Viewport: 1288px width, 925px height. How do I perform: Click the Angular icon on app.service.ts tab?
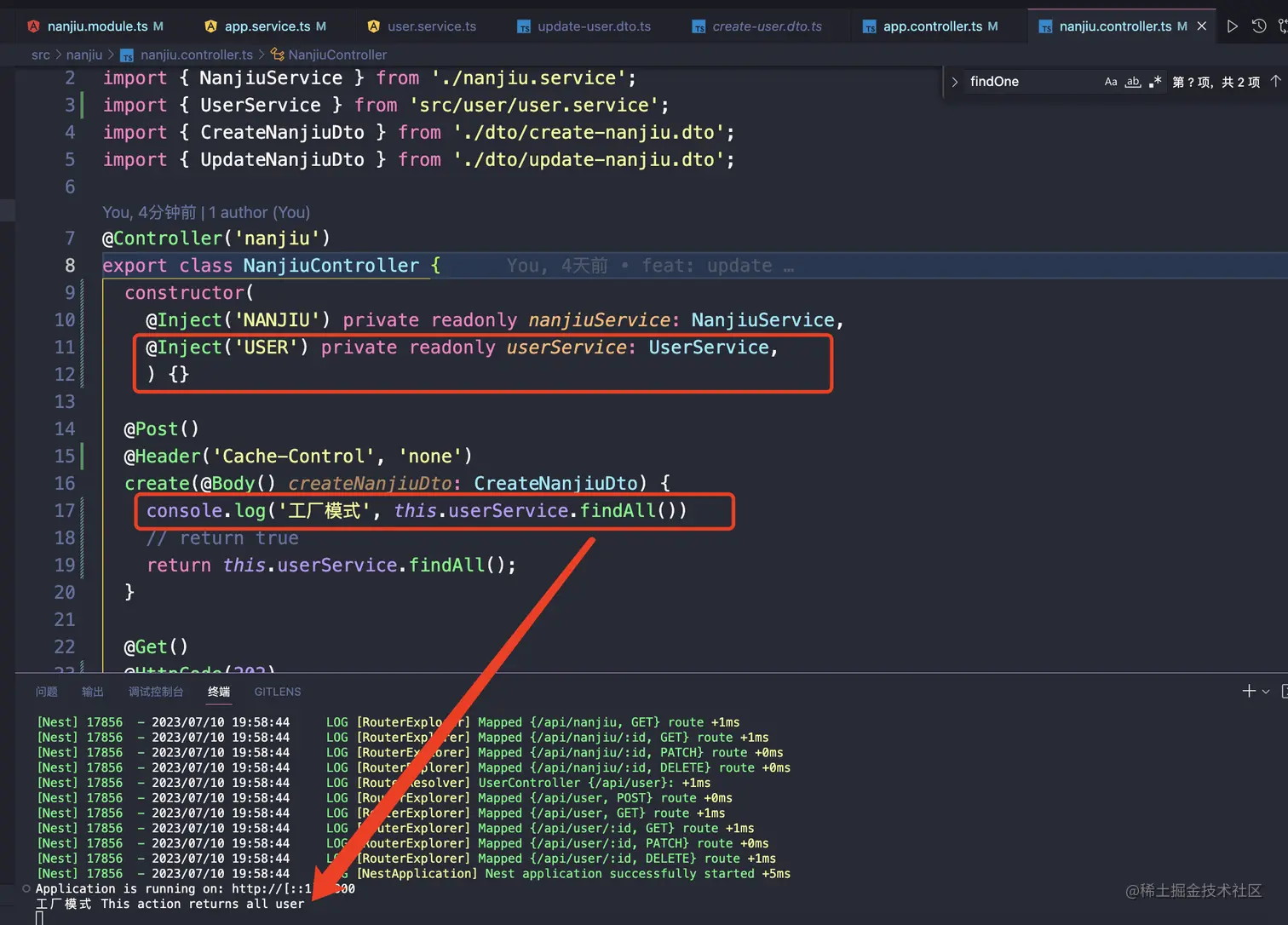[210, 26]
